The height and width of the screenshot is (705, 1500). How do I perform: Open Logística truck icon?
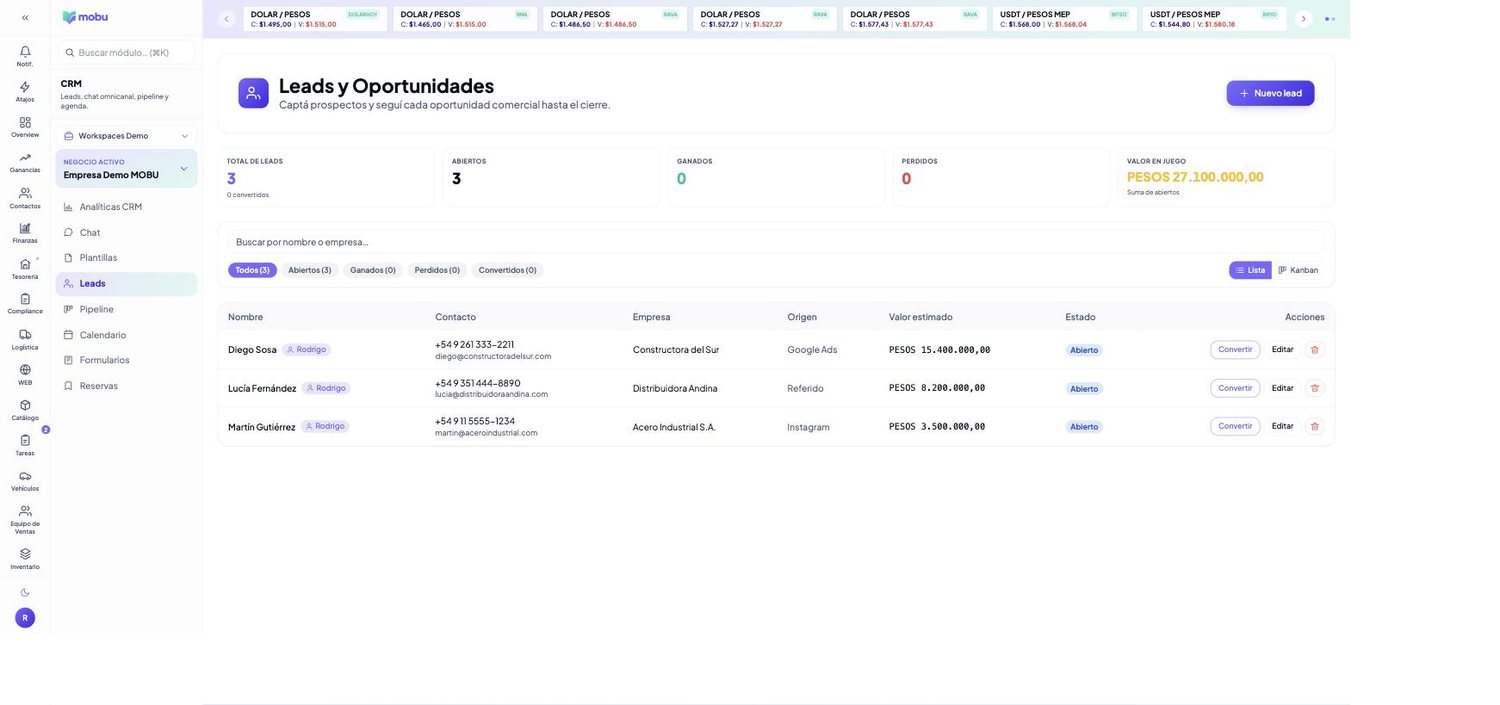(25, 334)
